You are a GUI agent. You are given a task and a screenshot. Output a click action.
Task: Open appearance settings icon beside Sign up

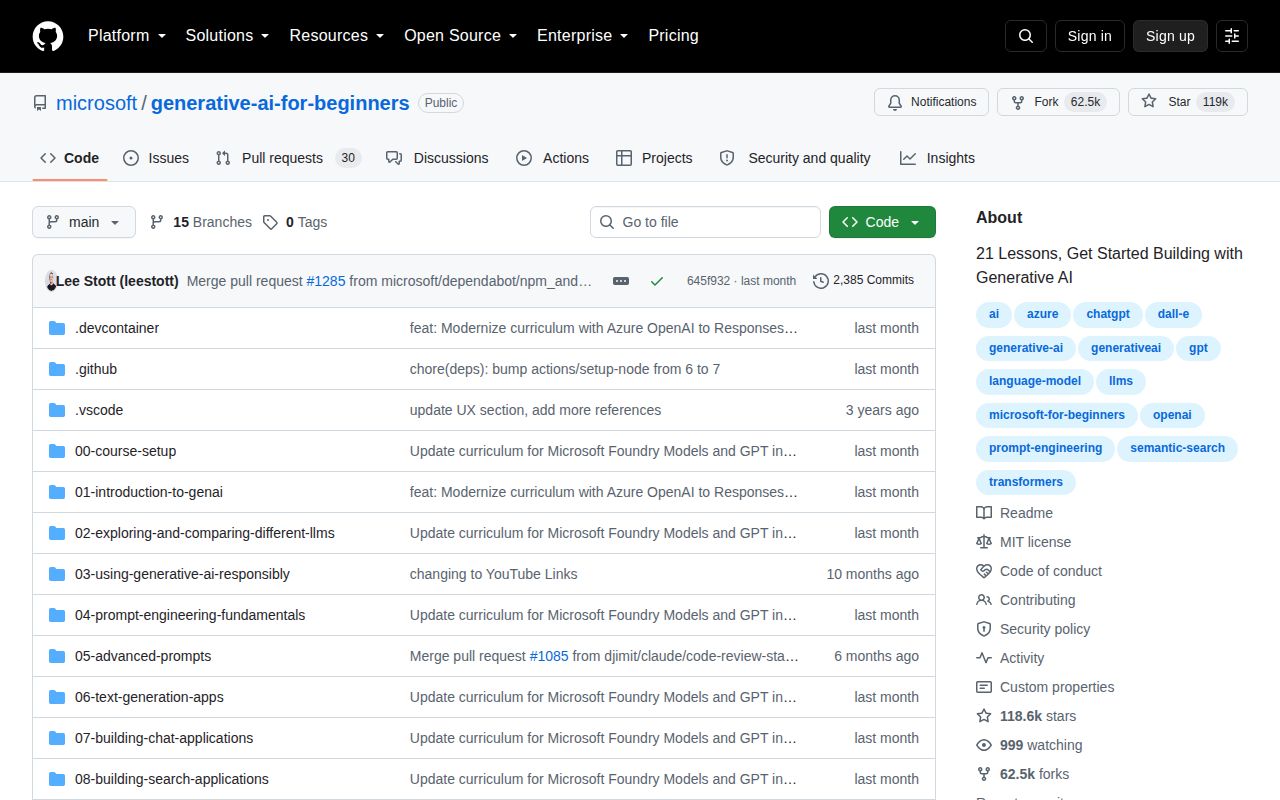click(x=1232, y=36)
